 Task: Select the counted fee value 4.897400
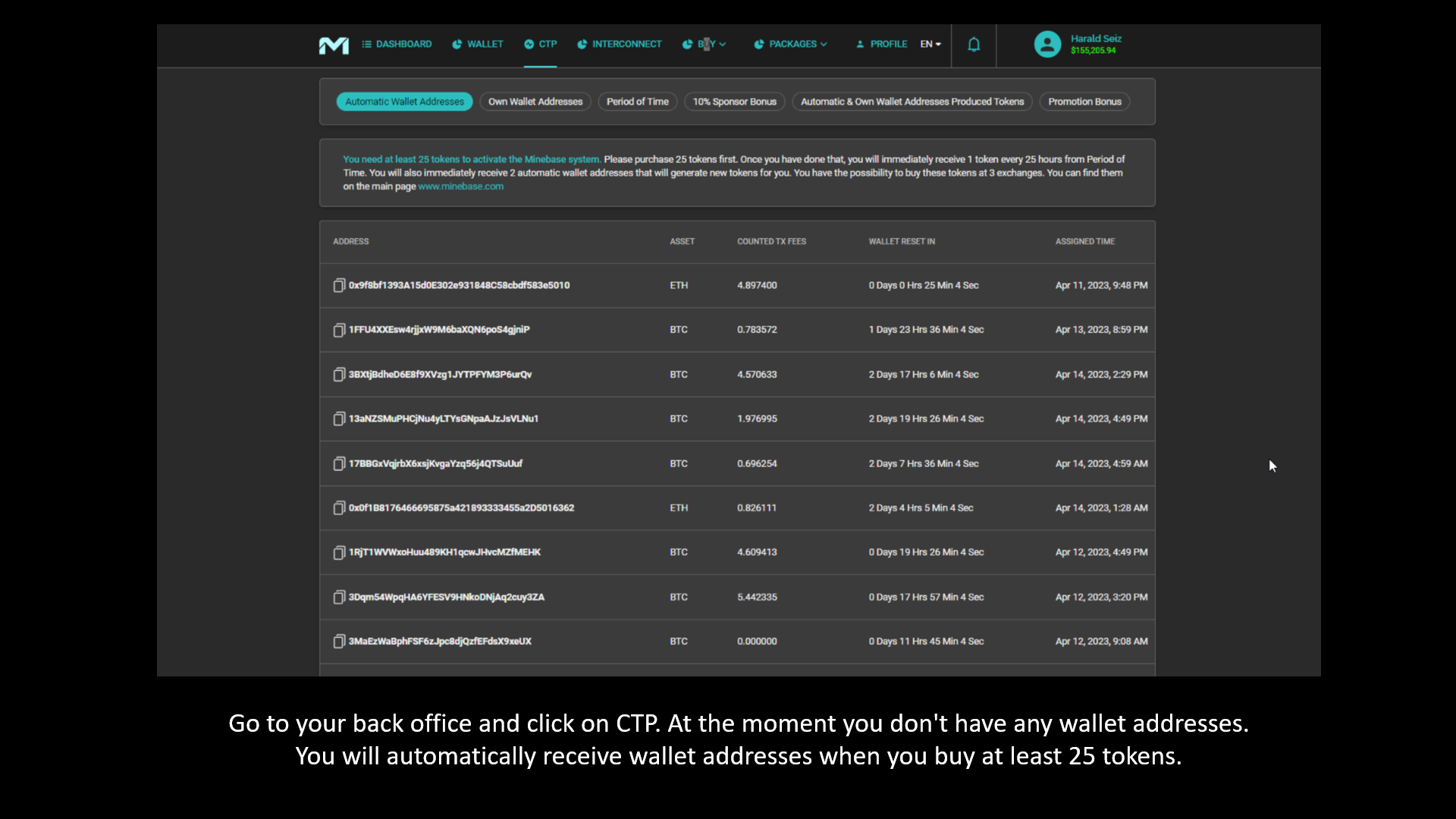click(x=757, y=285)
